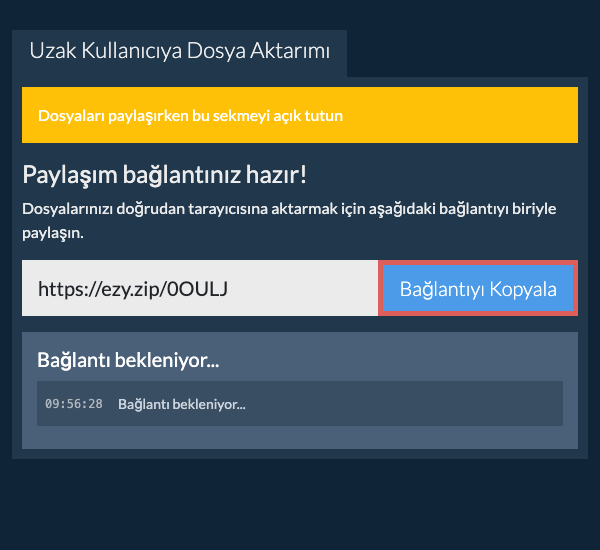Click the yellow 'Dosyaları paylaşırken bu sekmeyi açık tutun' banner
The width and height of the screenshot is (600, 550).
coord(300,115)
